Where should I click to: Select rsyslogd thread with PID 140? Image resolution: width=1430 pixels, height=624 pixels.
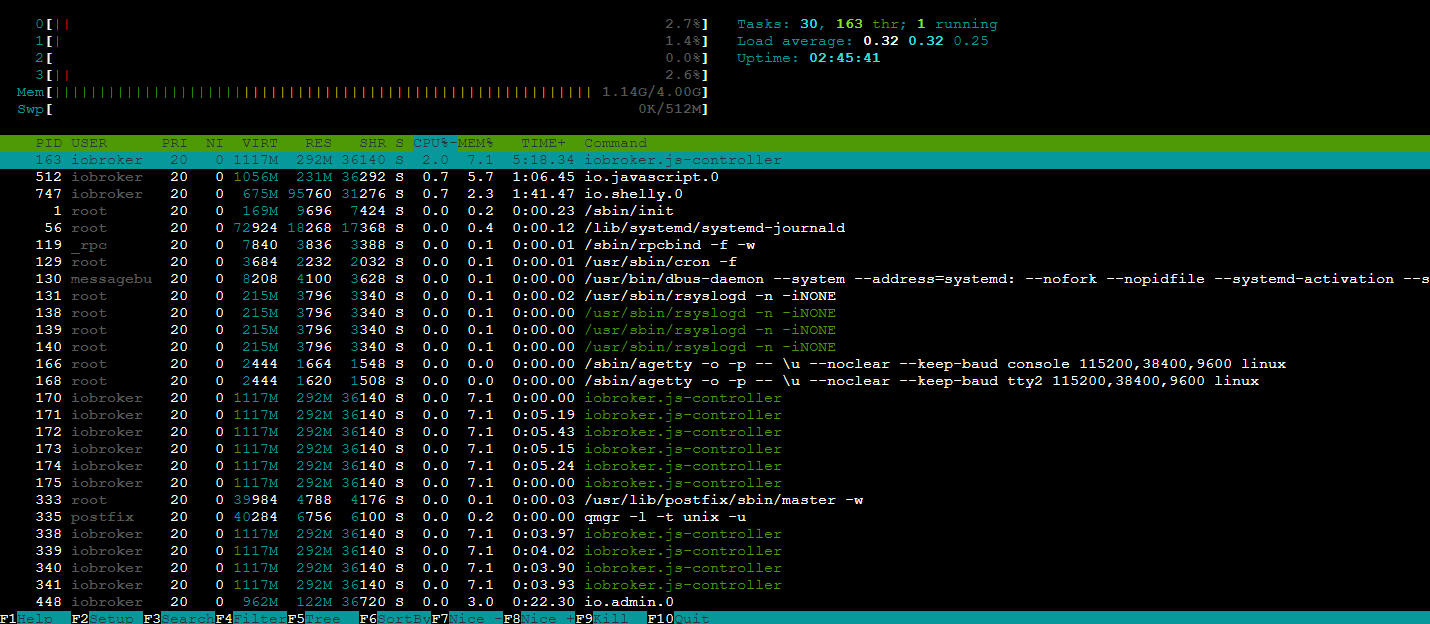[x=715, y=347]
